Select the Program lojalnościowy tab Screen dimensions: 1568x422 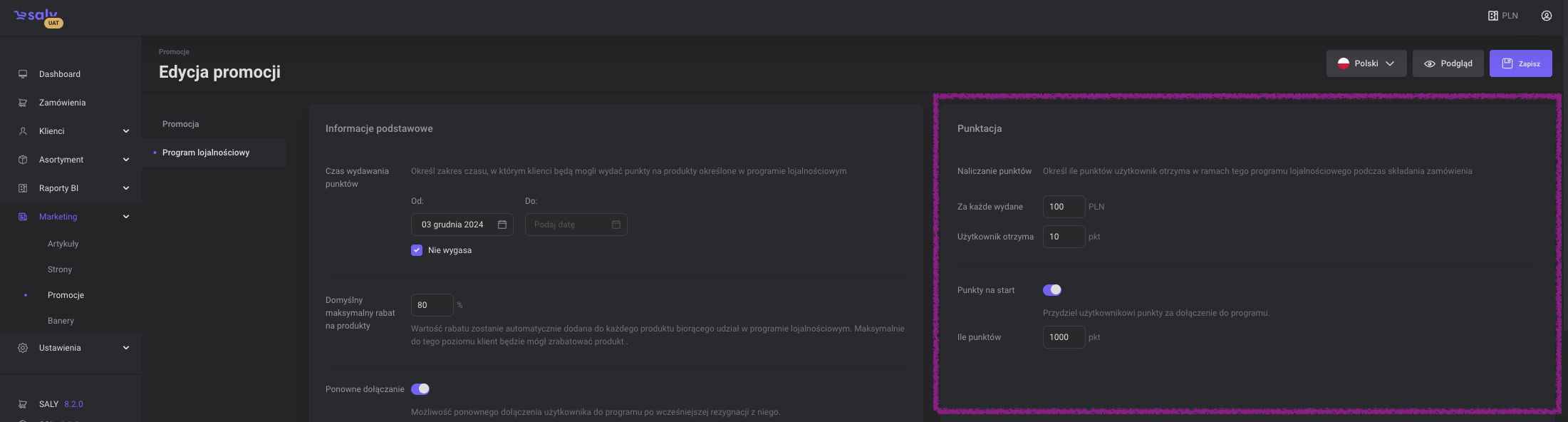[206, 153]
